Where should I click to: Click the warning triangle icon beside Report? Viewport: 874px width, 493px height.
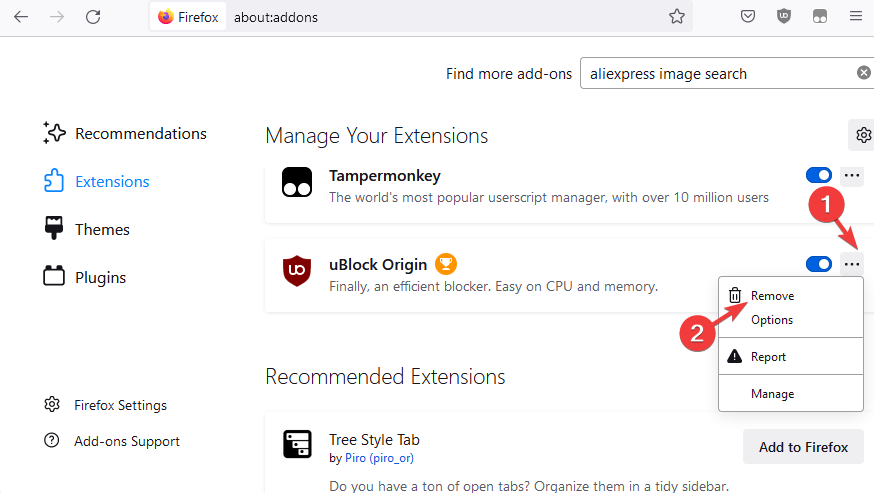point(735,356)
